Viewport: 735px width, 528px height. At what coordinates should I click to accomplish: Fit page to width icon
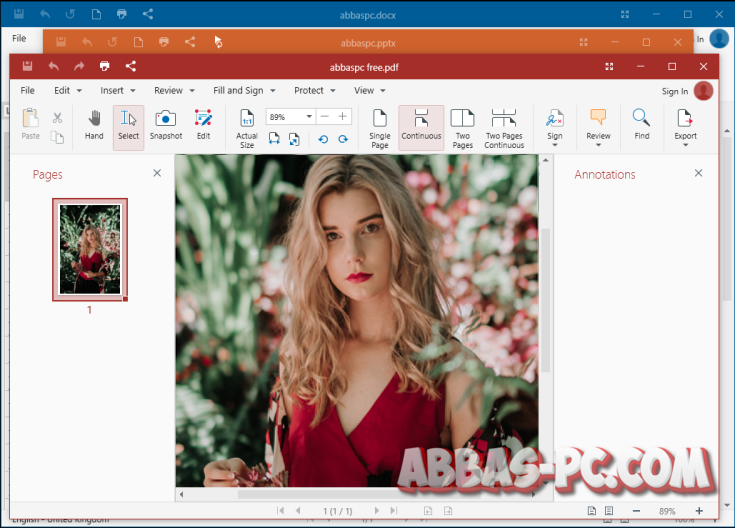coord(274,139)
